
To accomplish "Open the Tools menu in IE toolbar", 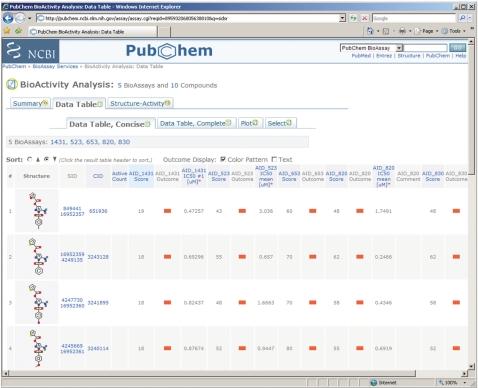I will (x=454, y=31).
